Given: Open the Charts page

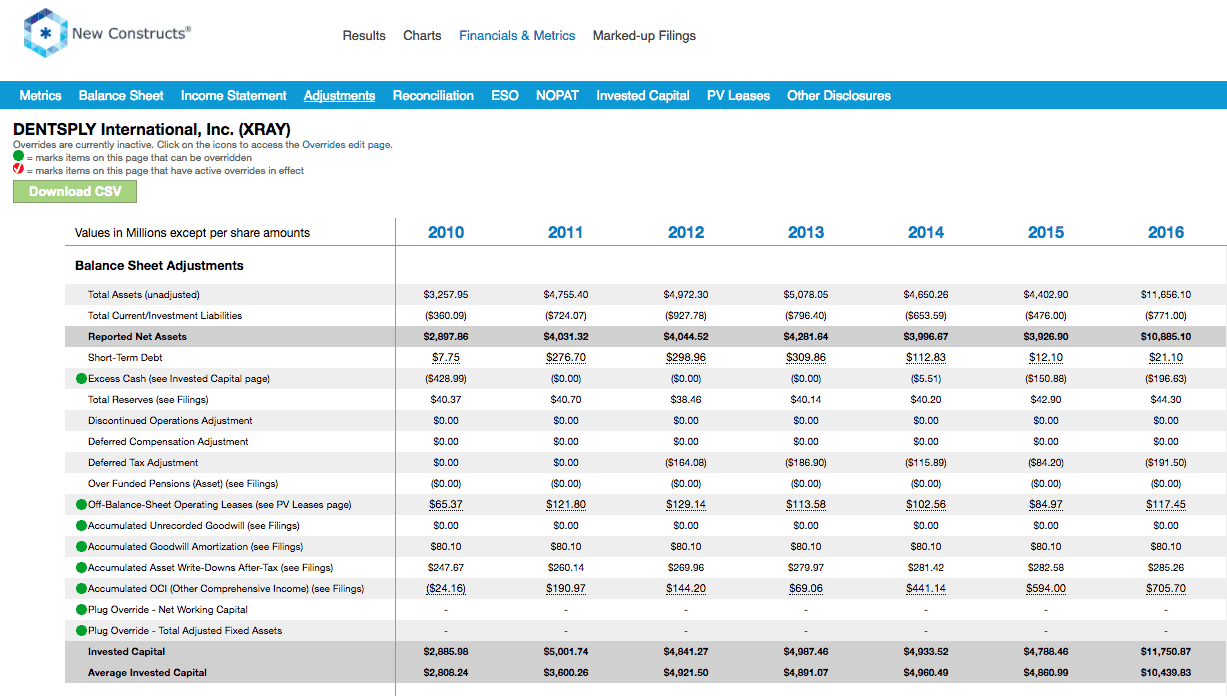Looking at the screenshot, I should click(x=422, y=35).
